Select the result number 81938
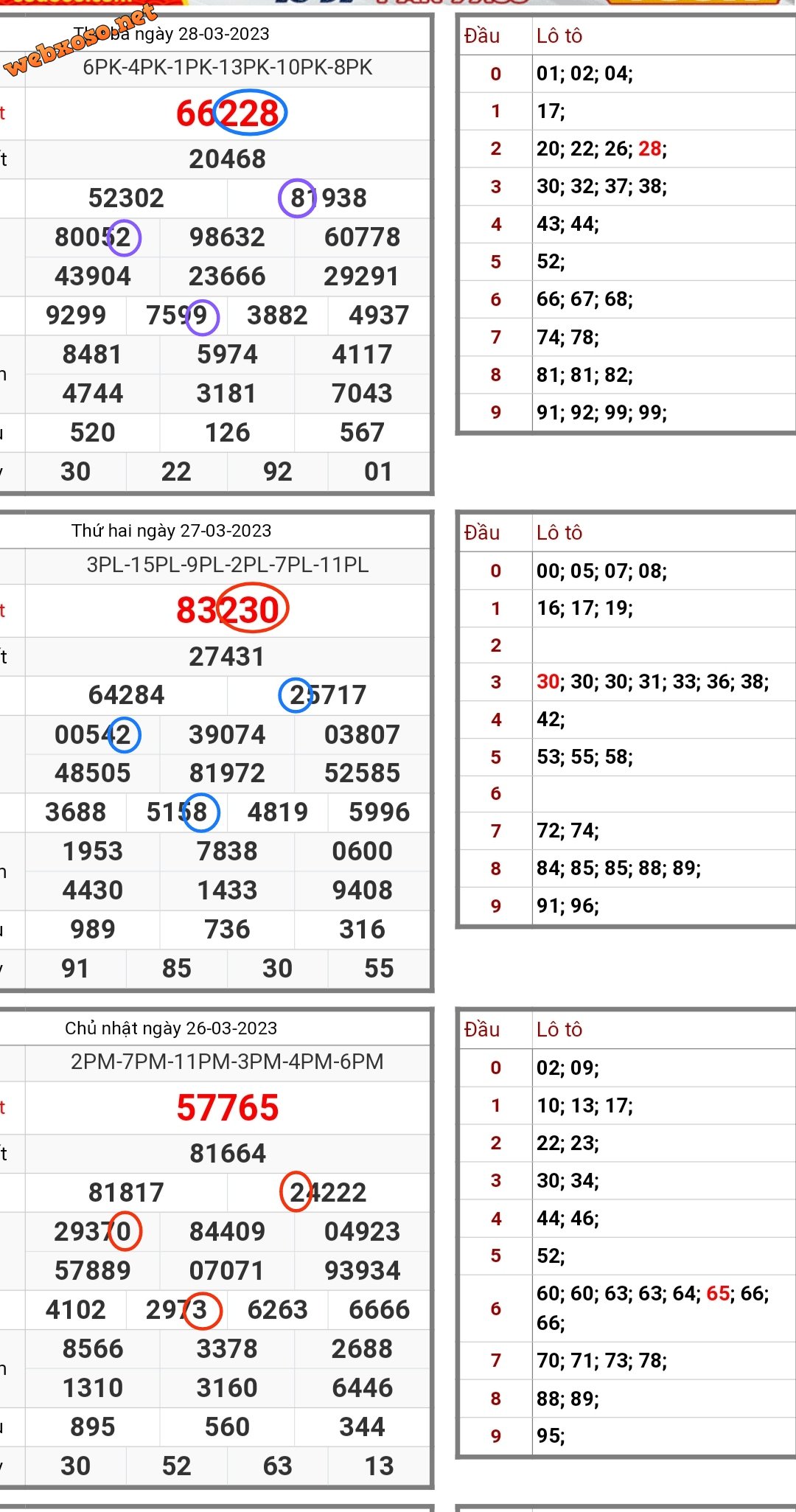Image resolution: width=796 pixels, height=1512 pixels. pos(329,198)
